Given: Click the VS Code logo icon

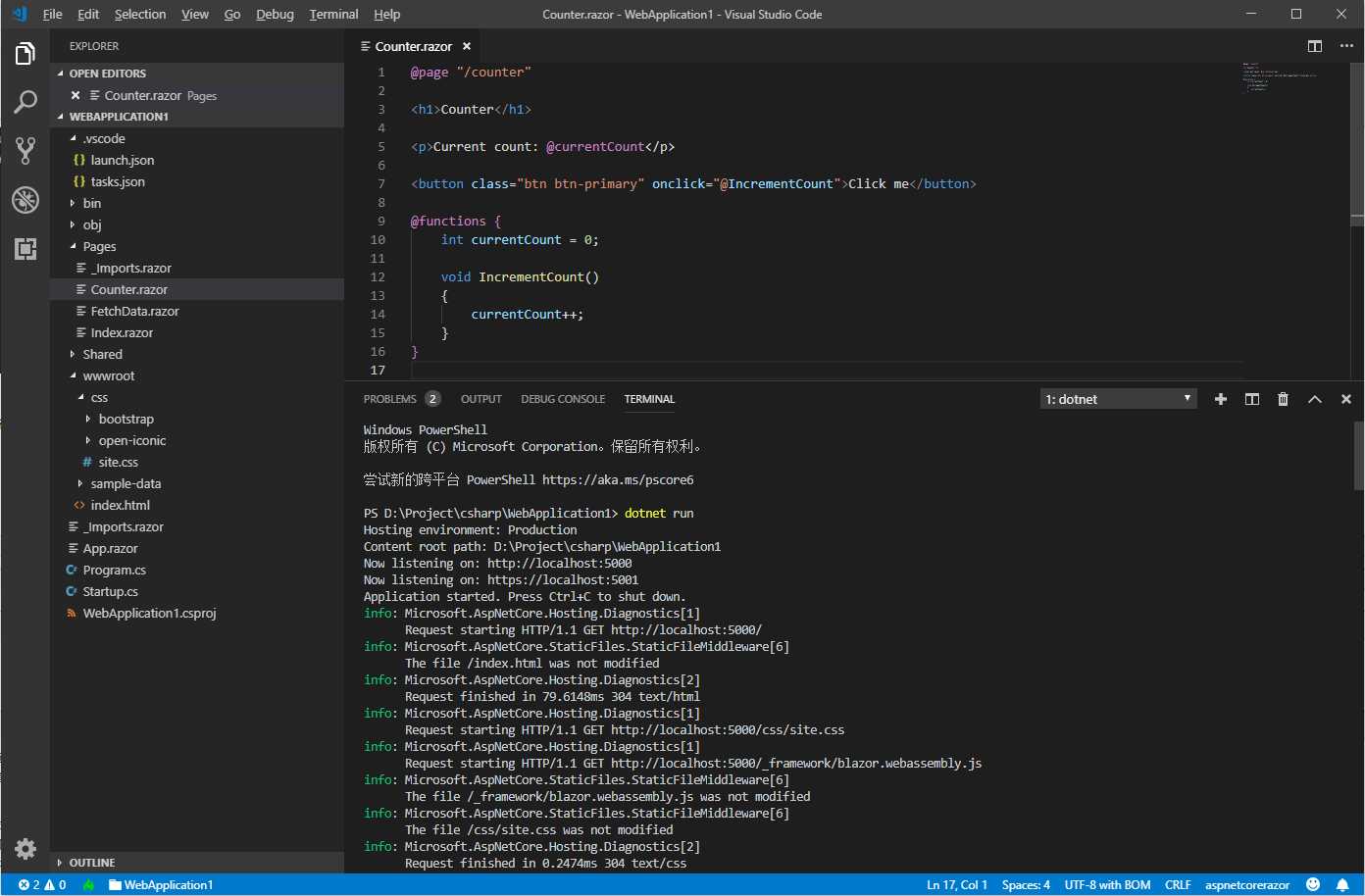Looking at the screenshot, I should pyautogui.click(x=20, y=14).
